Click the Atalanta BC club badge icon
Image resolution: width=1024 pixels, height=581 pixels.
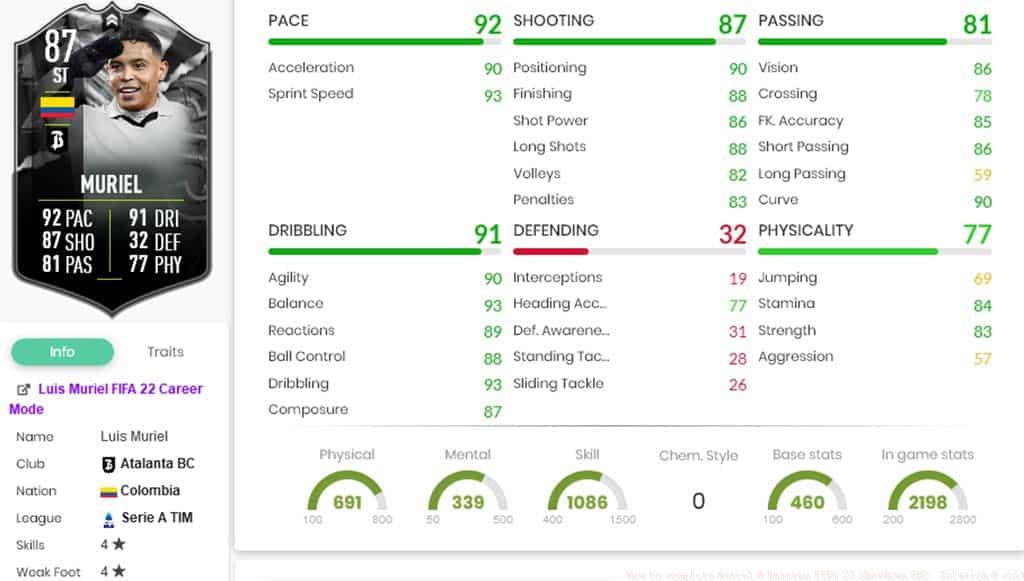click(109, 464)
